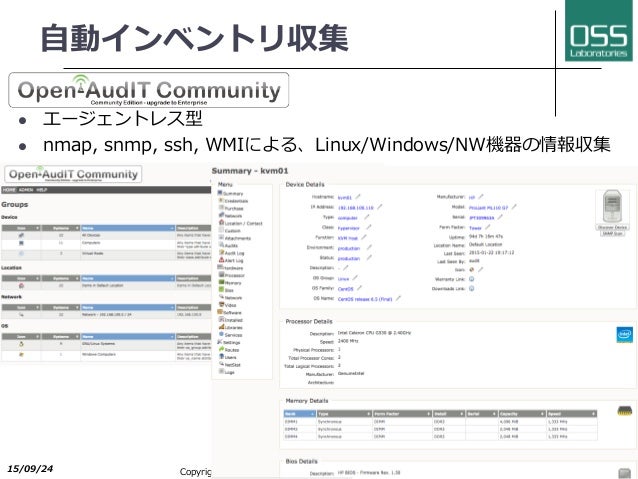Open the Downloads Link globe icon
The height and width of the screenshot is (479, 638).
(x=472, y=289)
